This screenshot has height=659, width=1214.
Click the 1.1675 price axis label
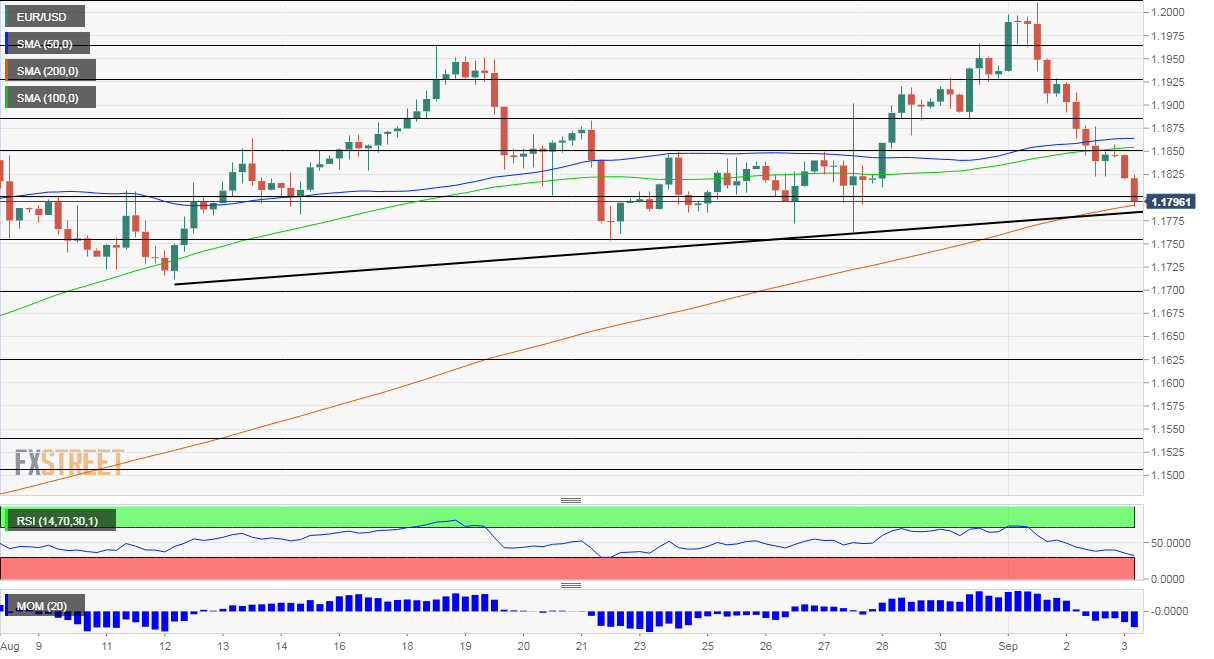point(1168,313)
